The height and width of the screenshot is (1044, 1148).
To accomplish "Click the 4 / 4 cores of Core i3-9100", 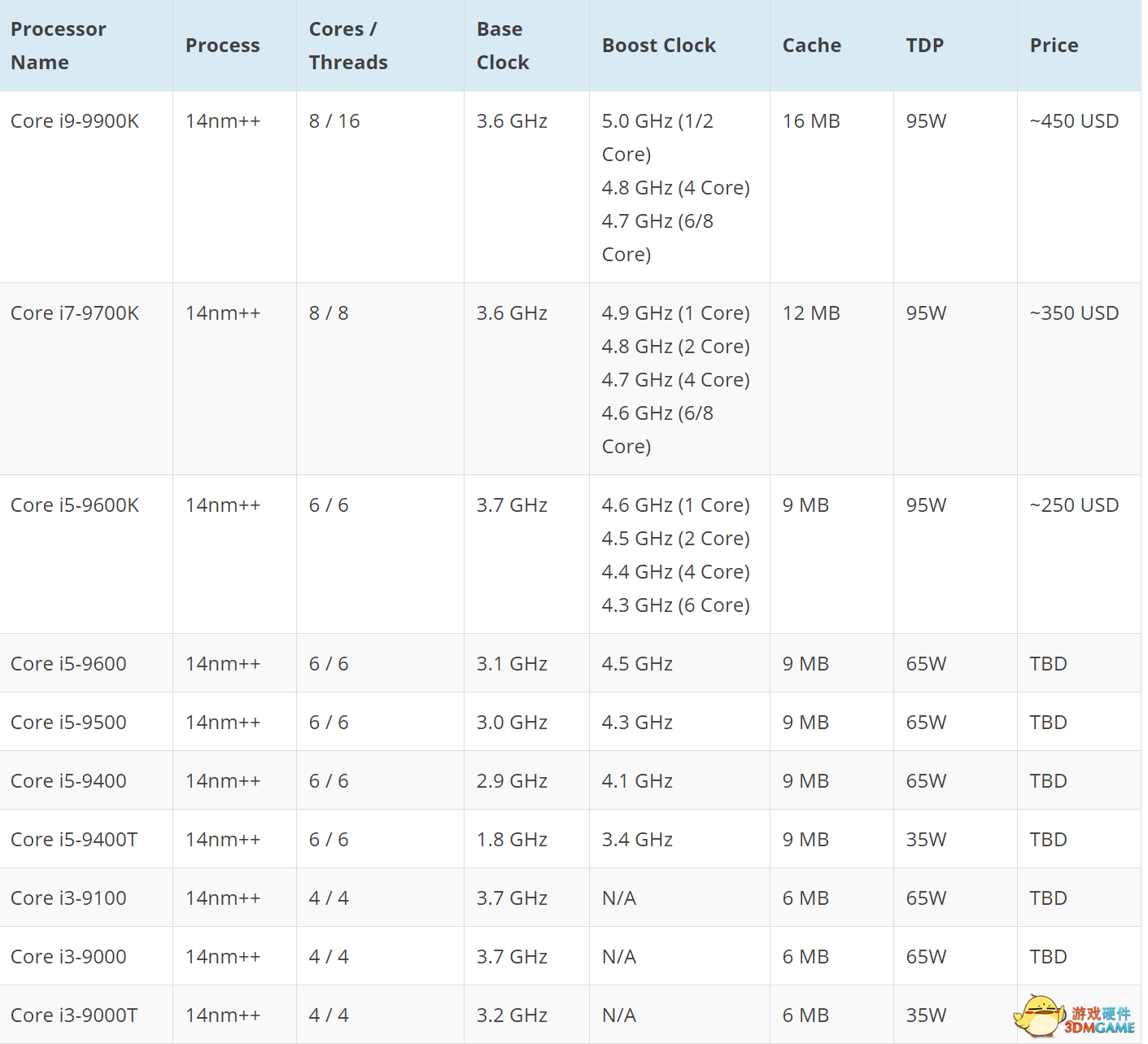I will coord(329,898).
